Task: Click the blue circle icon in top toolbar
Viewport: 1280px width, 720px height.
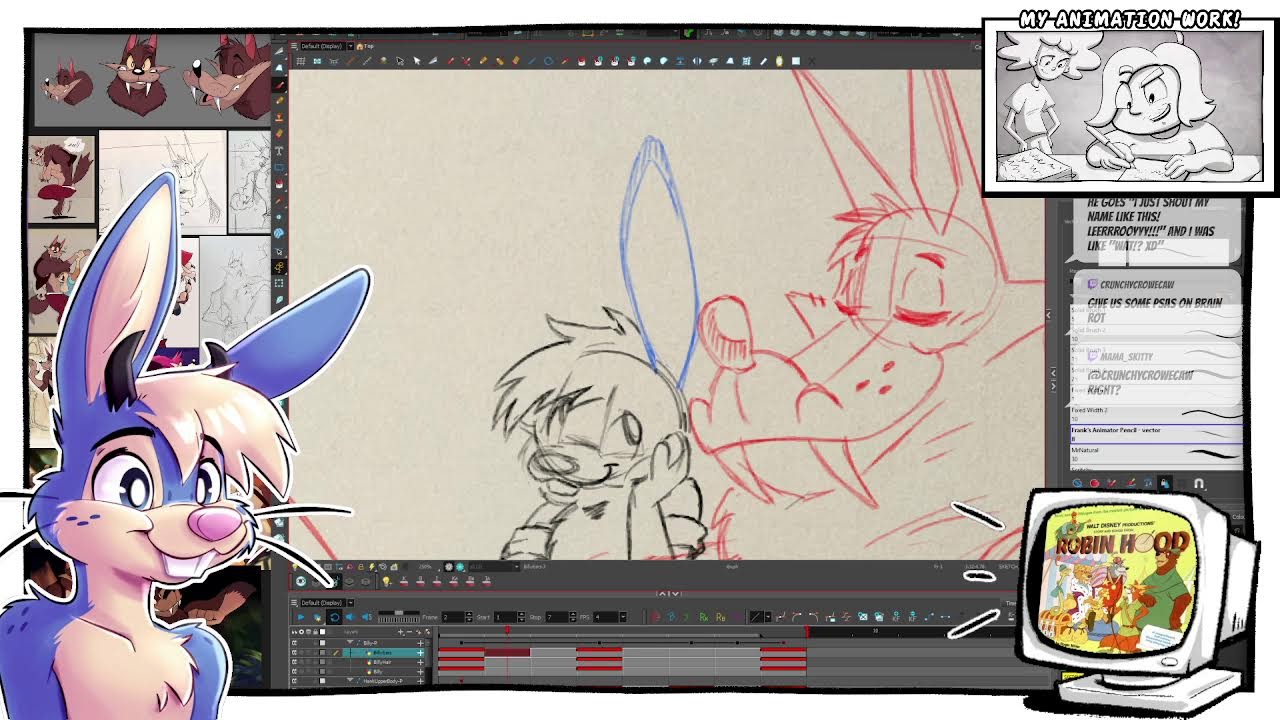Action: [x=549, y=61]
